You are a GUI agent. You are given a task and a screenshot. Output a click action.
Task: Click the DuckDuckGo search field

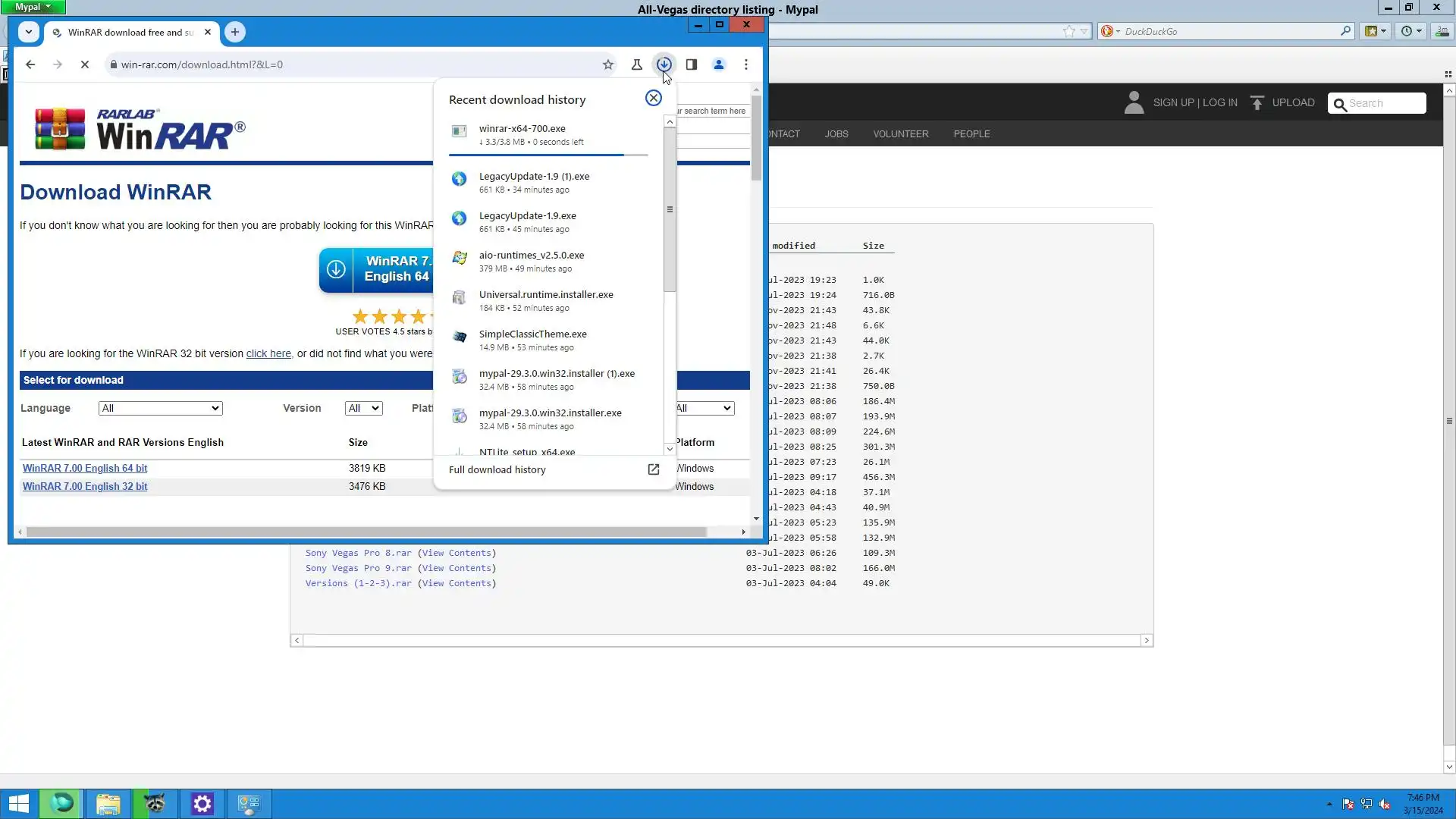(1228, 31)
